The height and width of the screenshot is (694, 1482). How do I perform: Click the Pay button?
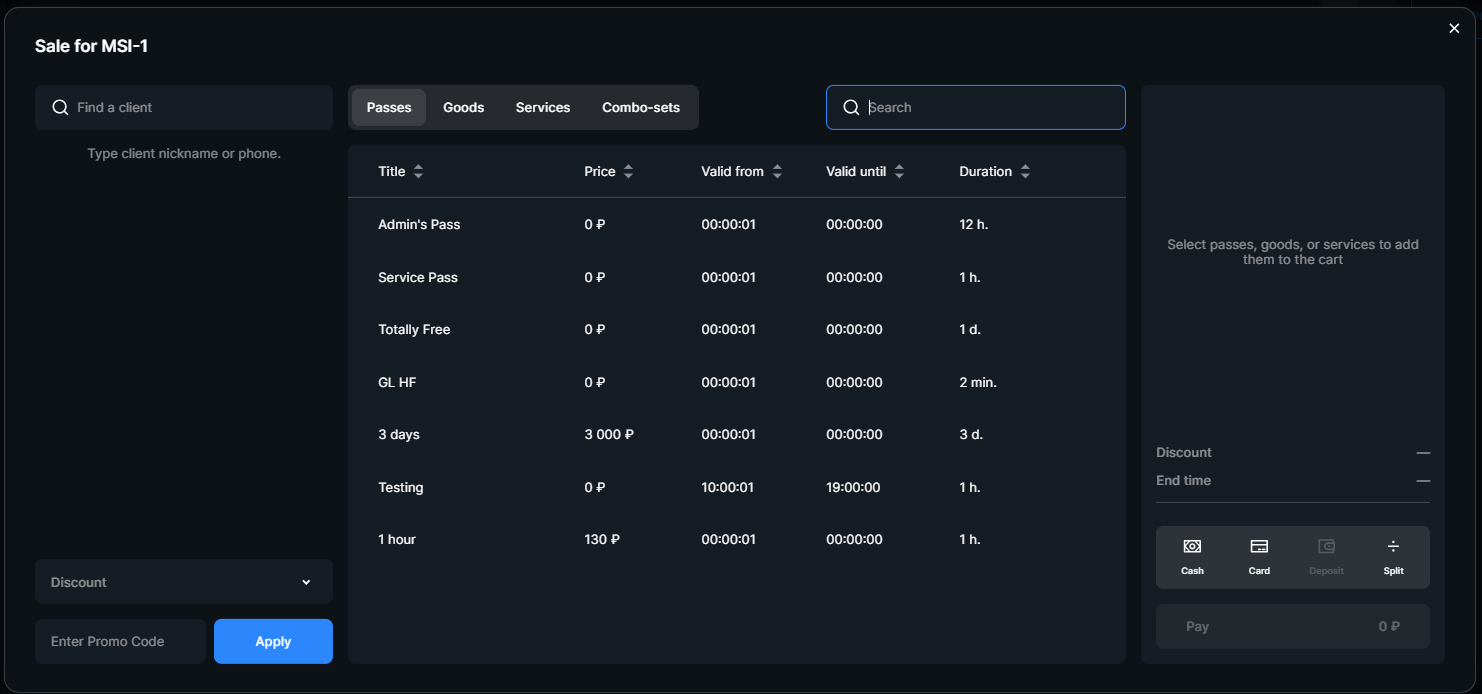click(1292, 627)
